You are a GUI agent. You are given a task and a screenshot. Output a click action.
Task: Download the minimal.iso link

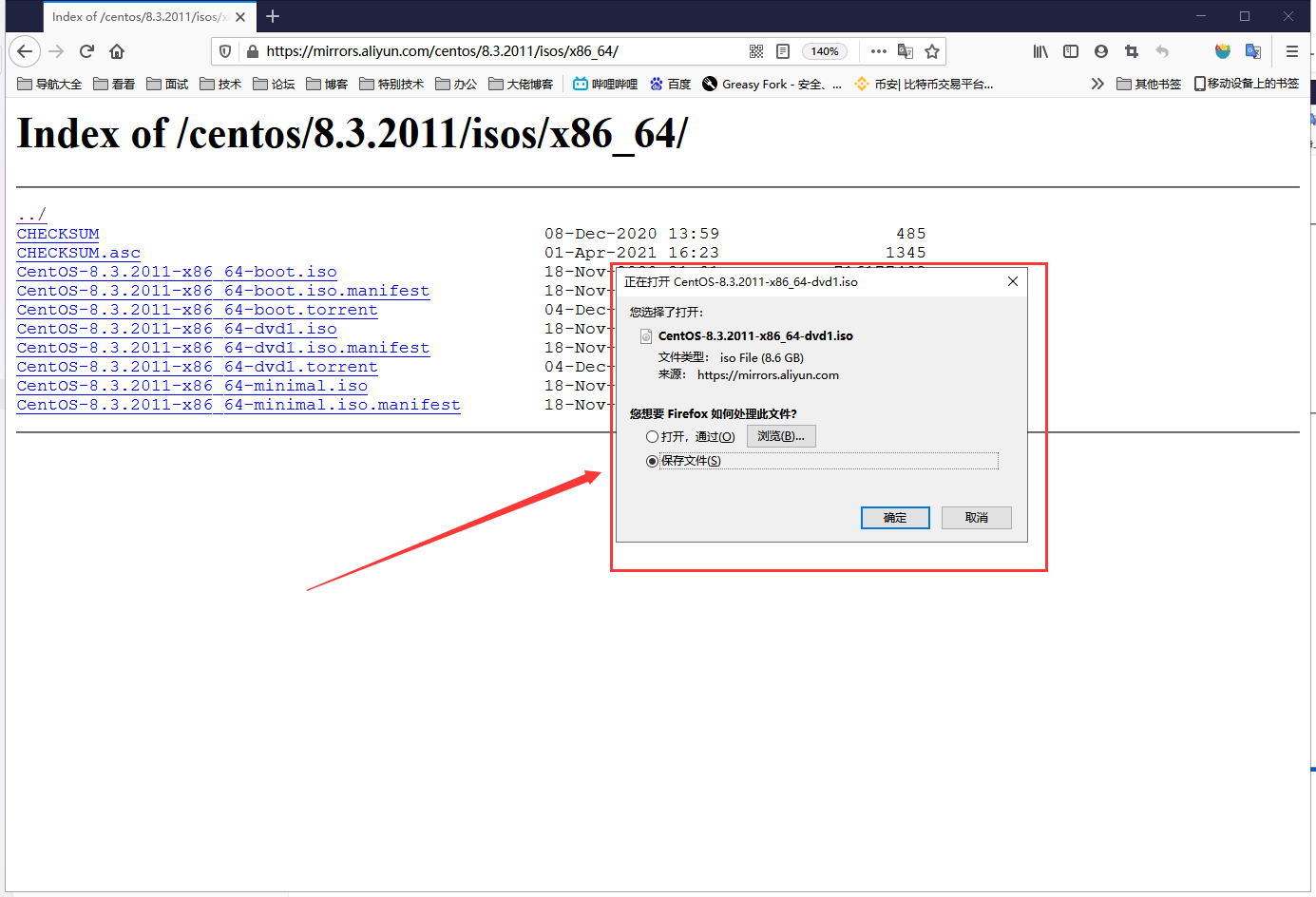(192, 386)
